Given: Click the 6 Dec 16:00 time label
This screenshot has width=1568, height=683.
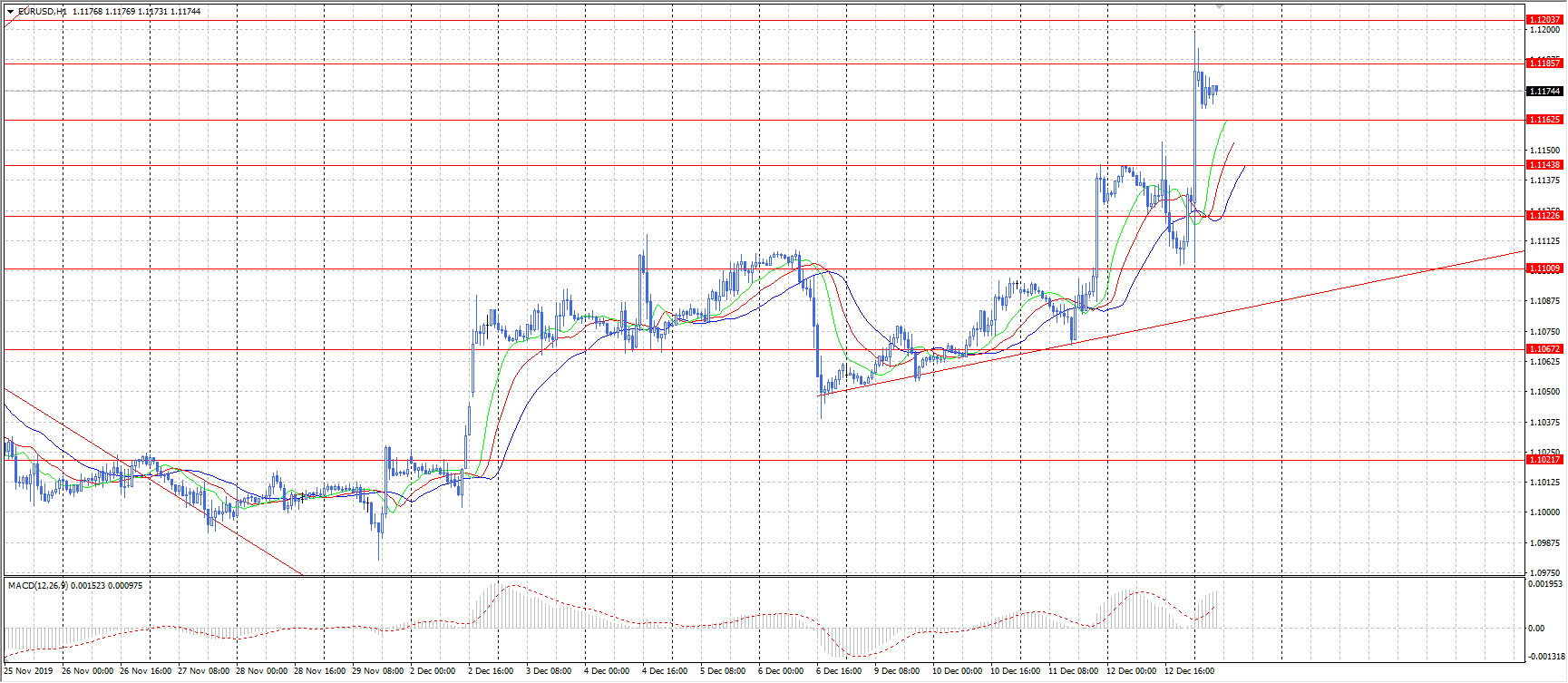Looking at the screenshot, I should 839,672.
